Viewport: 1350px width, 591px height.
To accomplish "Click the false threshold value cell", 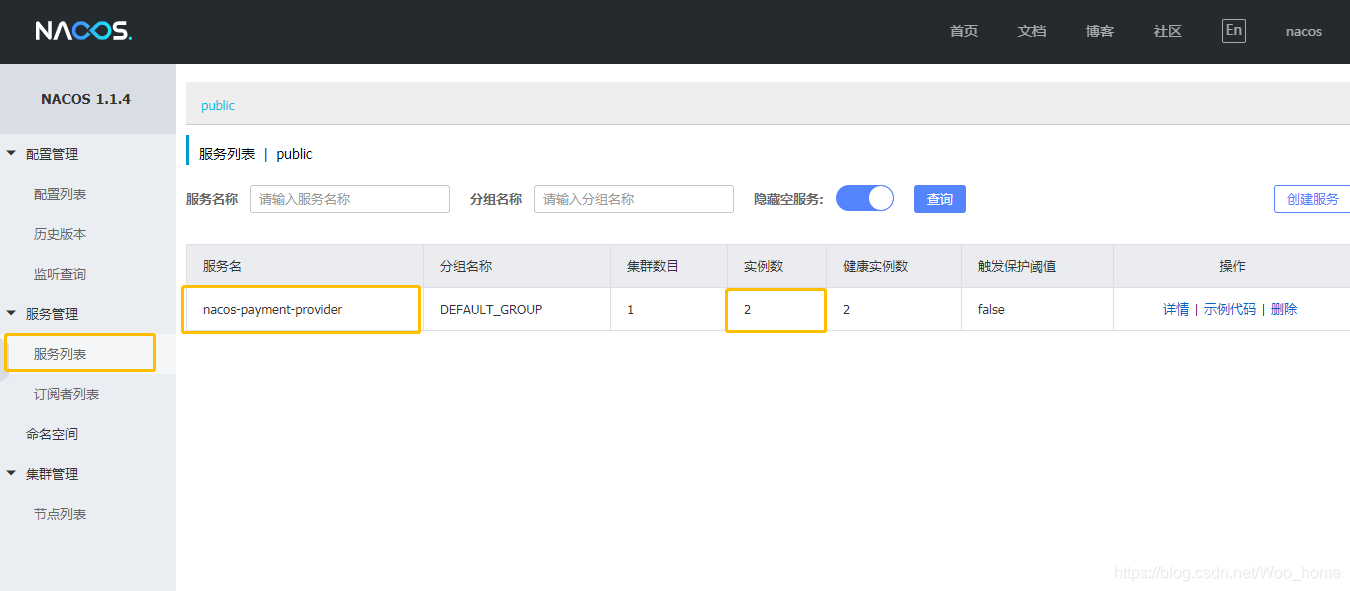I will [1037, 309].
